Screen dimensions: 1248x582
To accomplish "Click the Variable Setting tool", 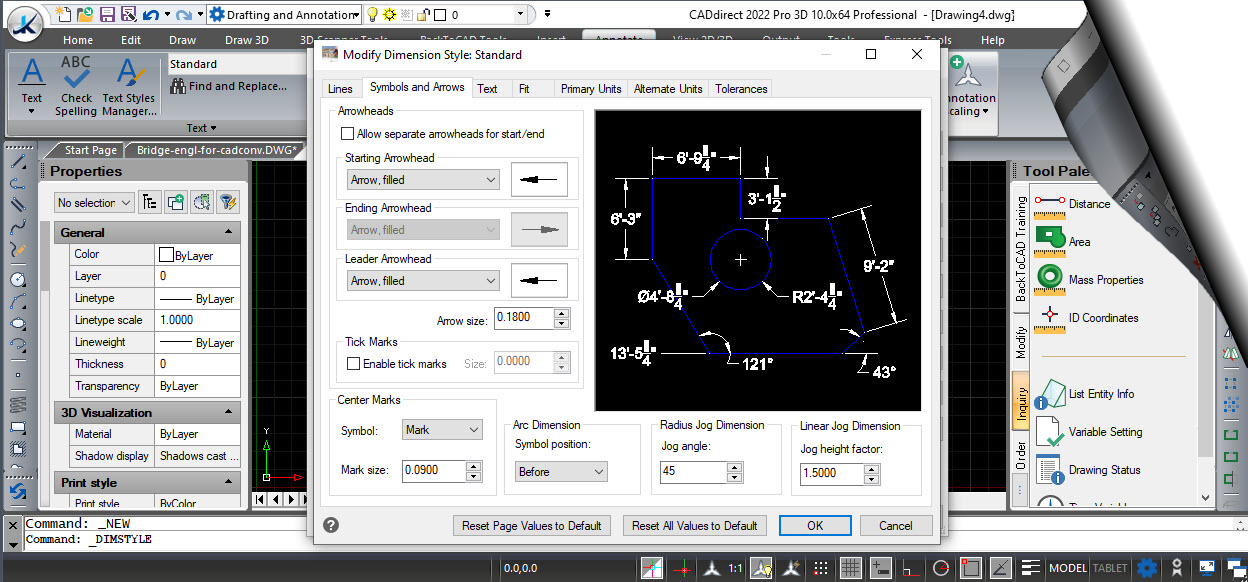I will coord(1091,432).
